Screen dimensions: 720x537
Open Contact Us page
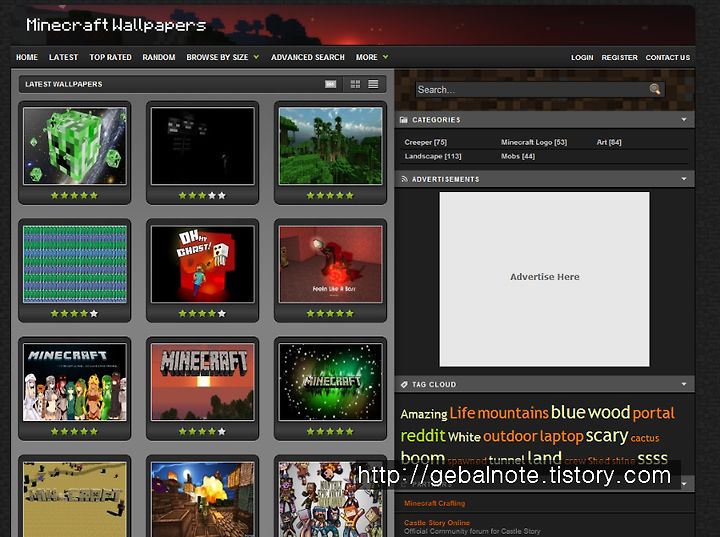668,57
